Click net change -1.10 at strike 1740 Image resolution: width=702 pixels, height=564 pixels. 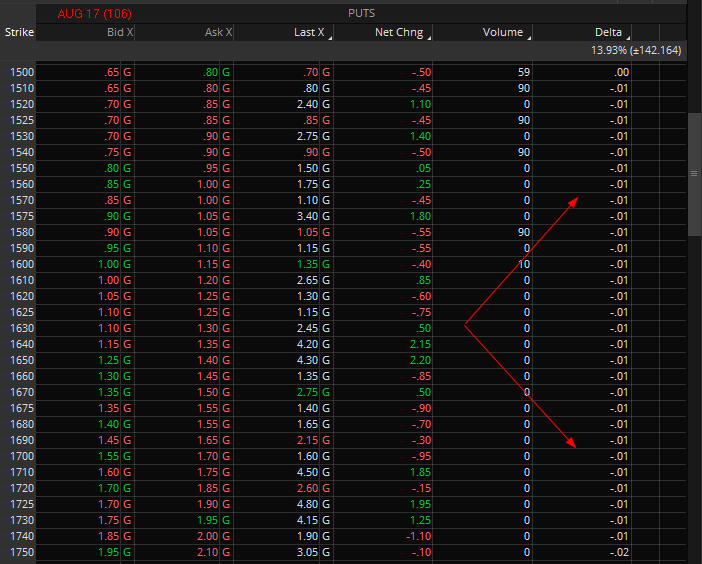click(x=419, y=536)
